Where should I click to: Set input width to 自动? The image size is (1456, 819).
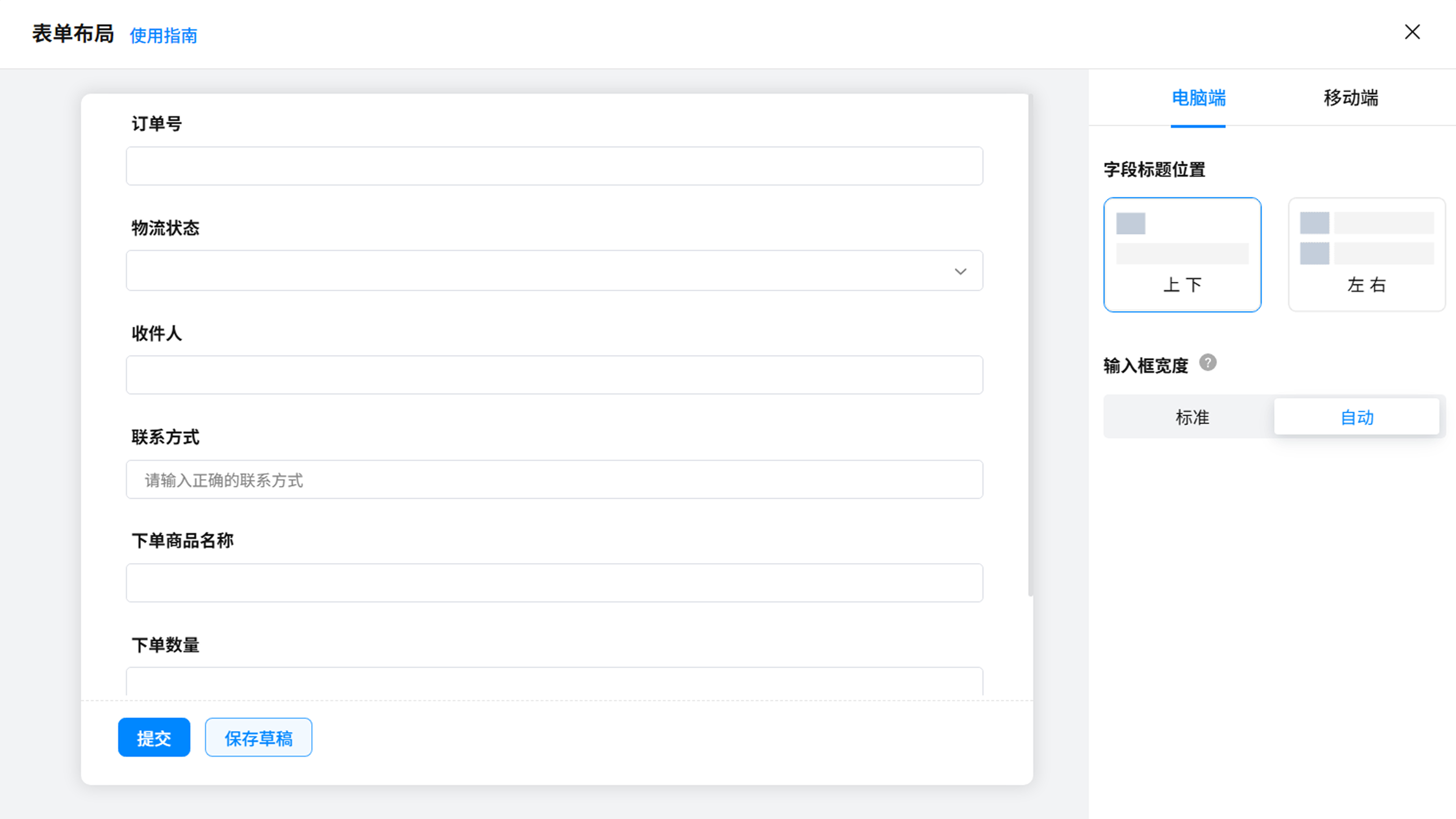[1357, 417]
